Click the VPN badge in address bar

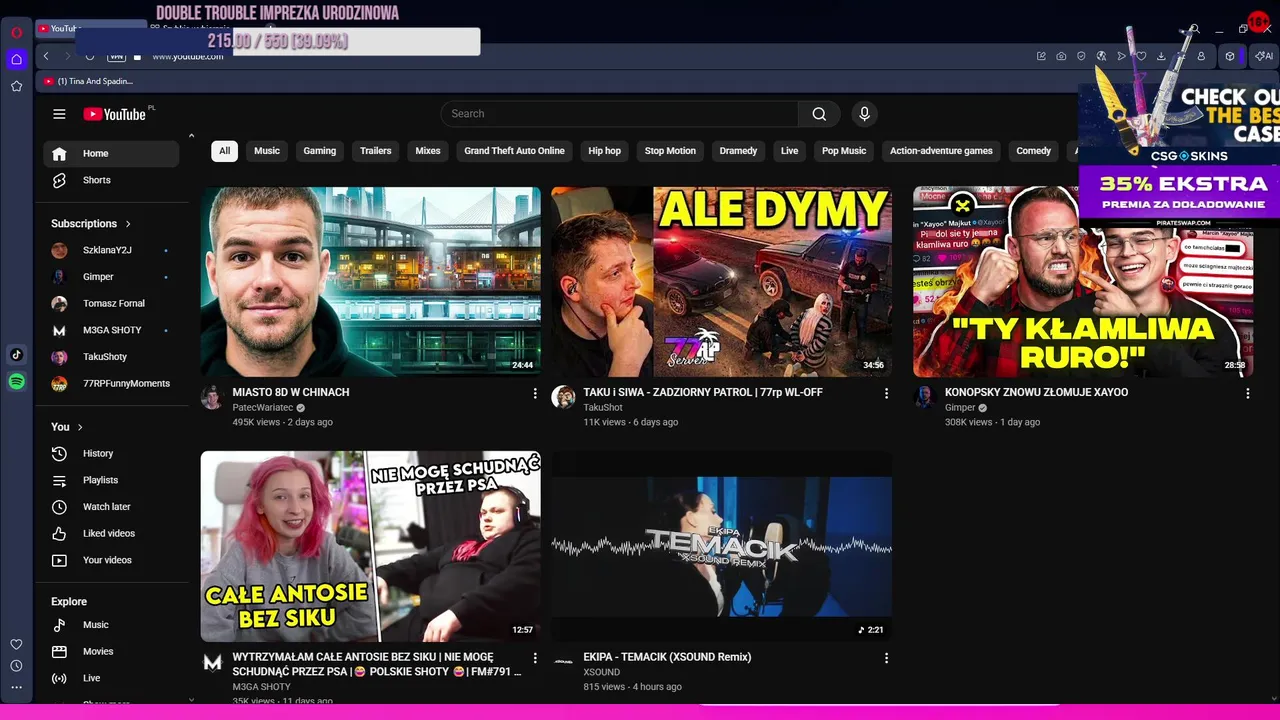[116, 56]
